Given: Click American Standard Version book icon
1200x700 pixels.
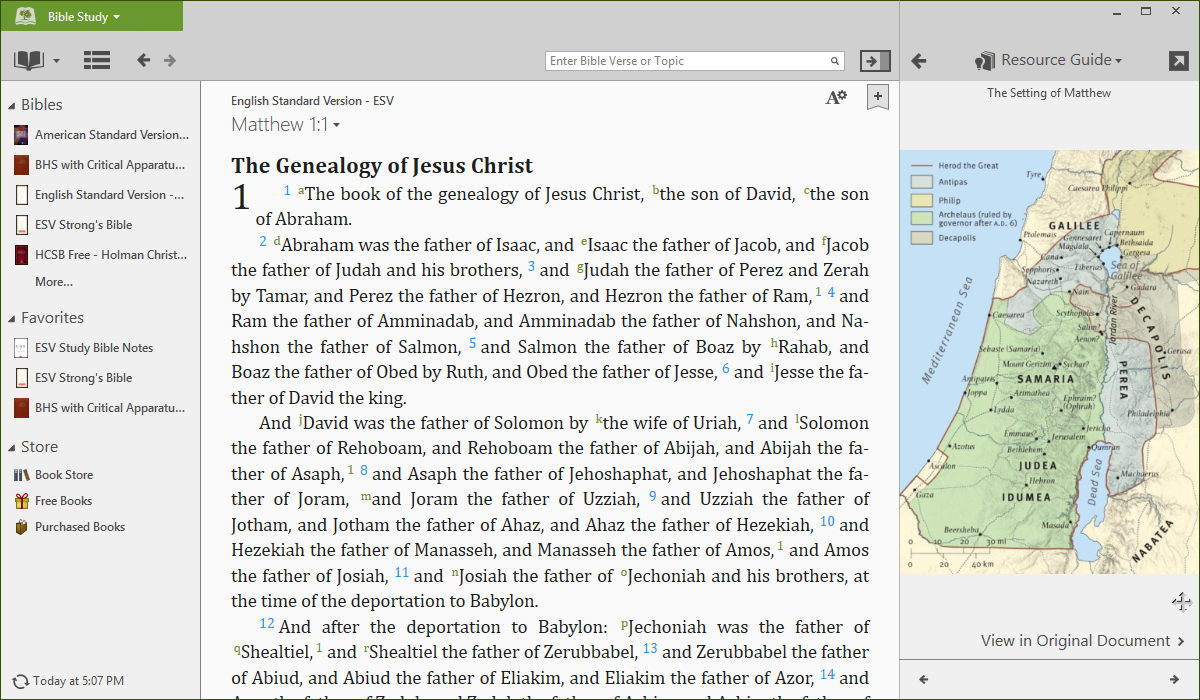Looking at the screenshot, I should [x=21, y=135].
